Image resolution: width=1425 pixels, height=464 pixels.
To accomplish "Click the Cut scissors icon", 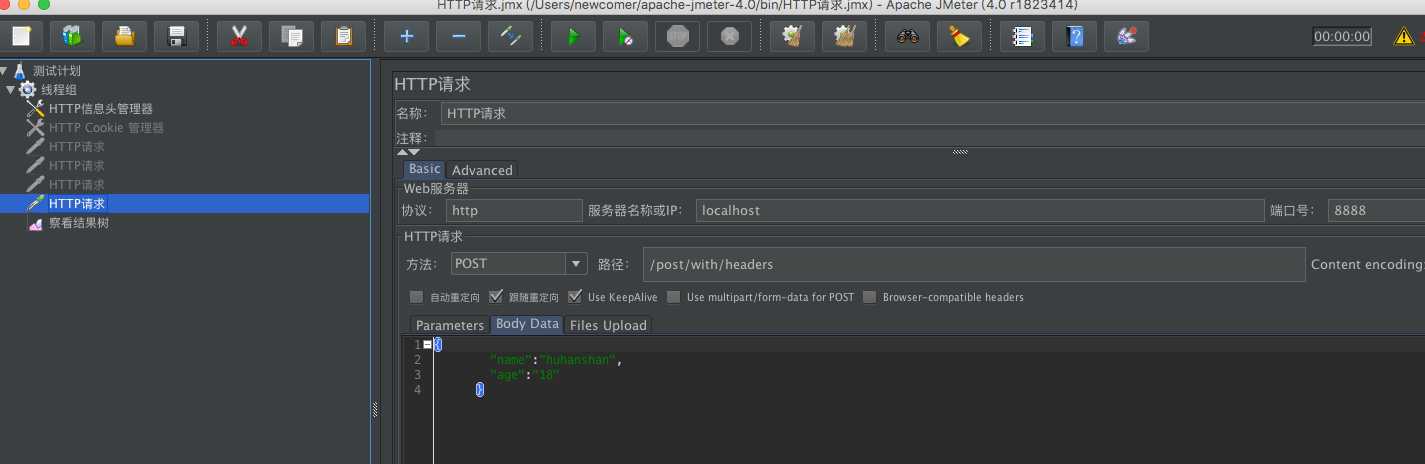I will click(x=239, y=36).
